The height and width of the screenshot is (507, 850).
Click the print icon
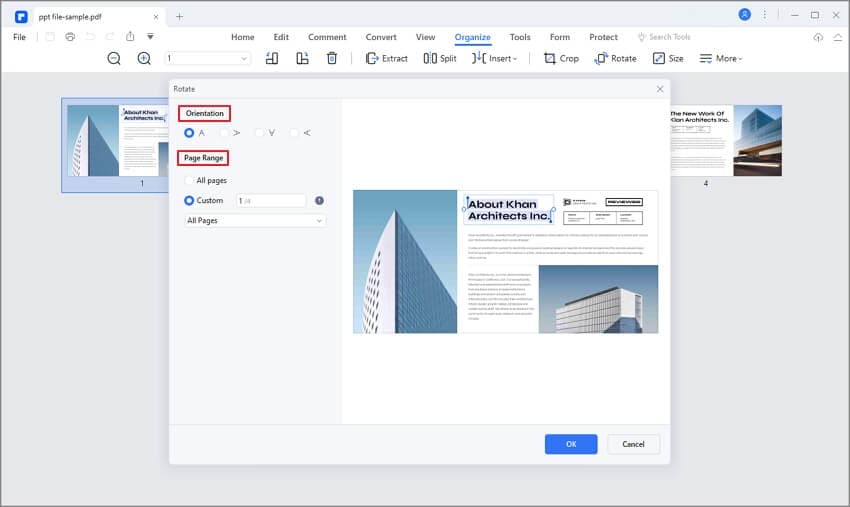tap(70, 37)
